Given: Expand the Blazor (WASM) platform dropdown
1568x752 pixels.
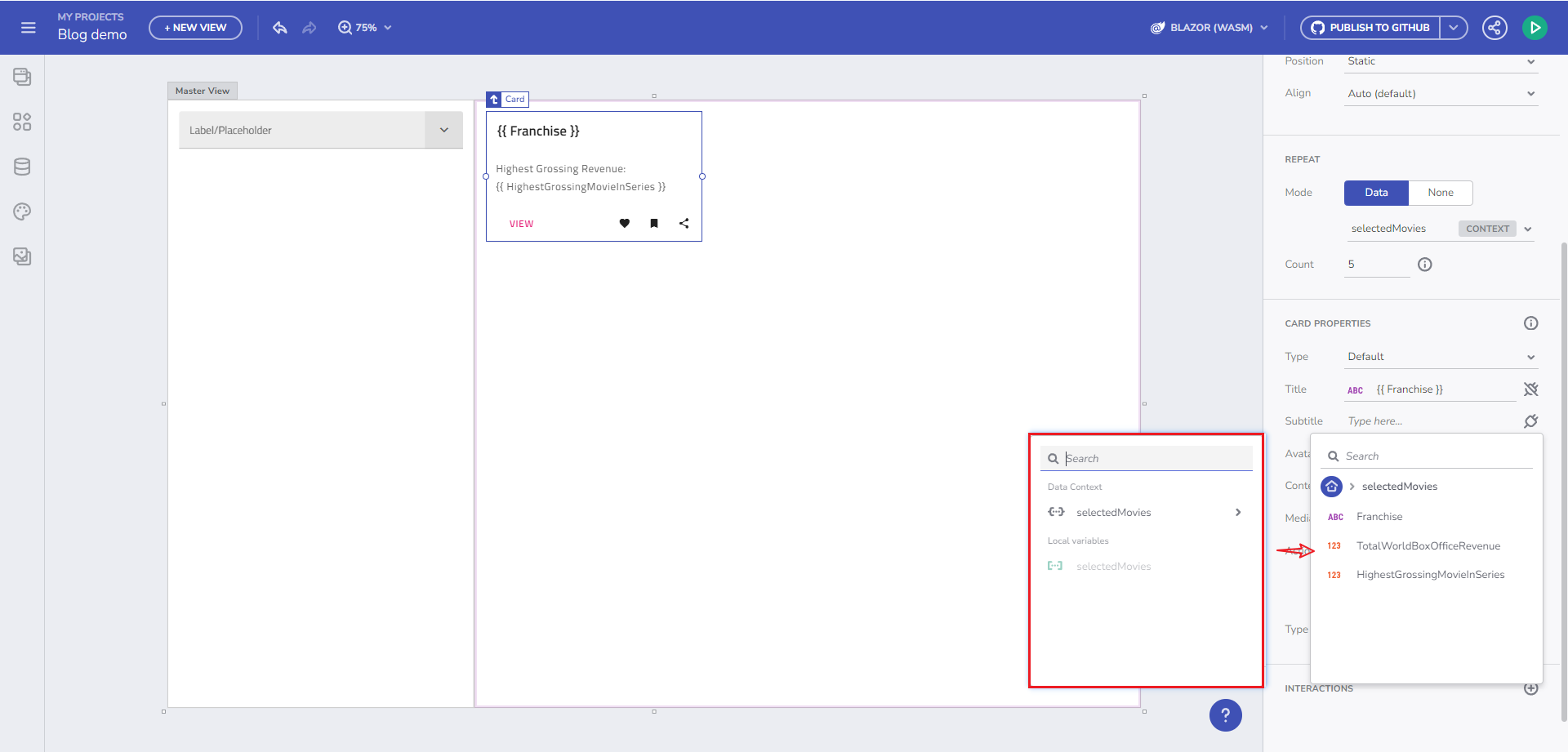Looking at the screenshot, I should tap(1209, 28).
